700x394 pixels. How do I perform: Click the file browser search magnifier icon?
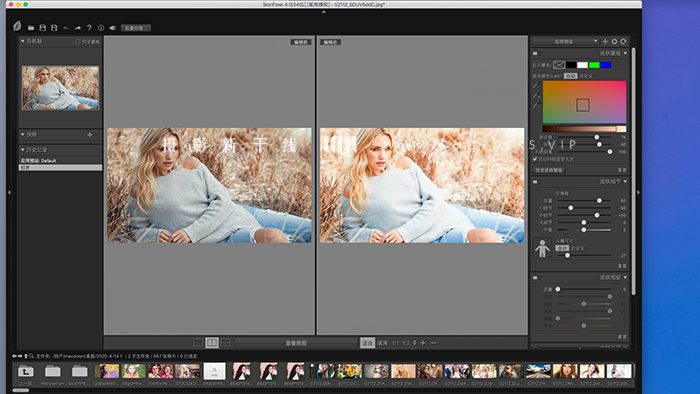click(32, 356)
